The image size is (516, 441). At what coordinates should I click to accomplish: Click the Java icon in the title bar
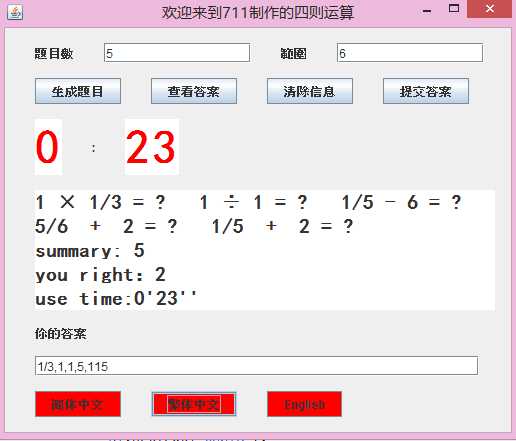click(15, 12)
